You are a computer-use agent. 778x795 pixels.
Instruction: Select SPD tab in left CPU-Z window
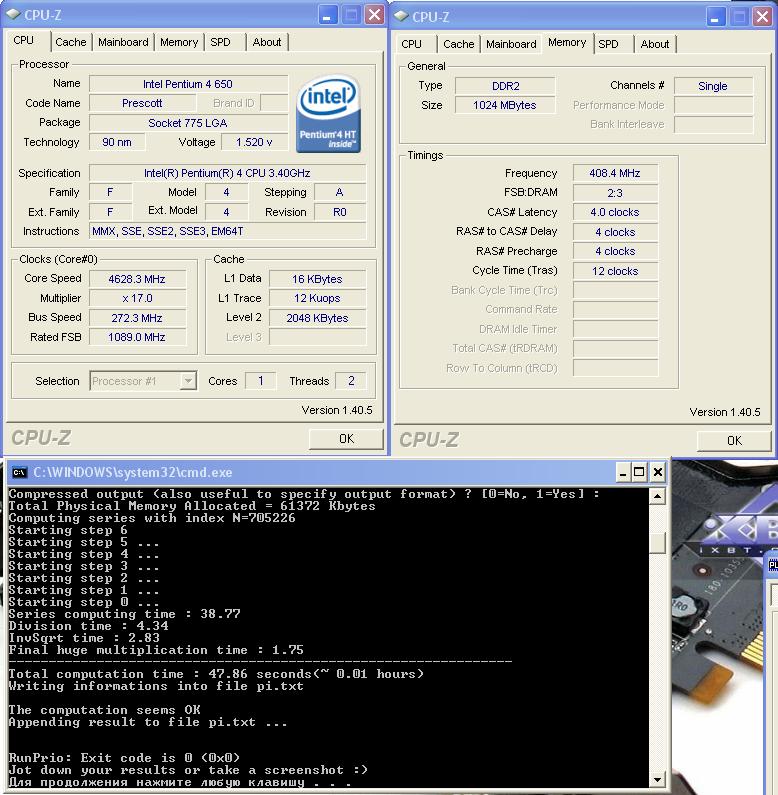[221, 42]
